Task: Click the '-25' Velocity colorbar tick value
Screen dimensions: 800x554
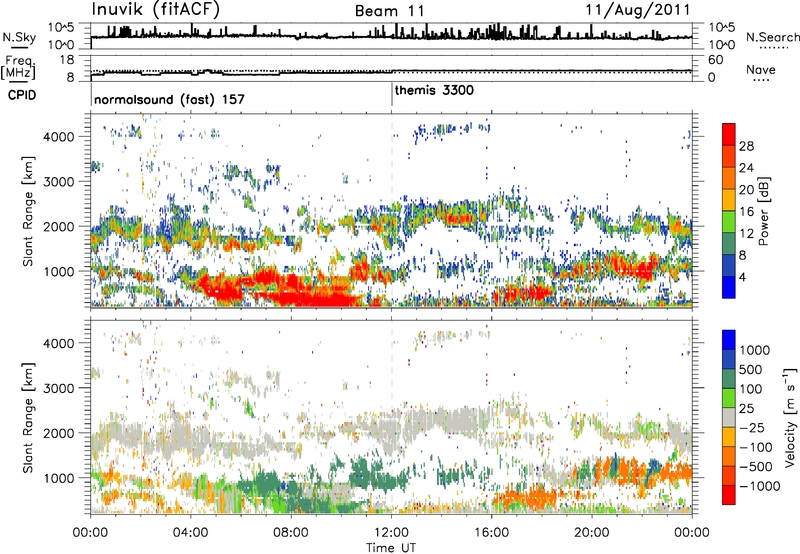Action: click(751, 427)
